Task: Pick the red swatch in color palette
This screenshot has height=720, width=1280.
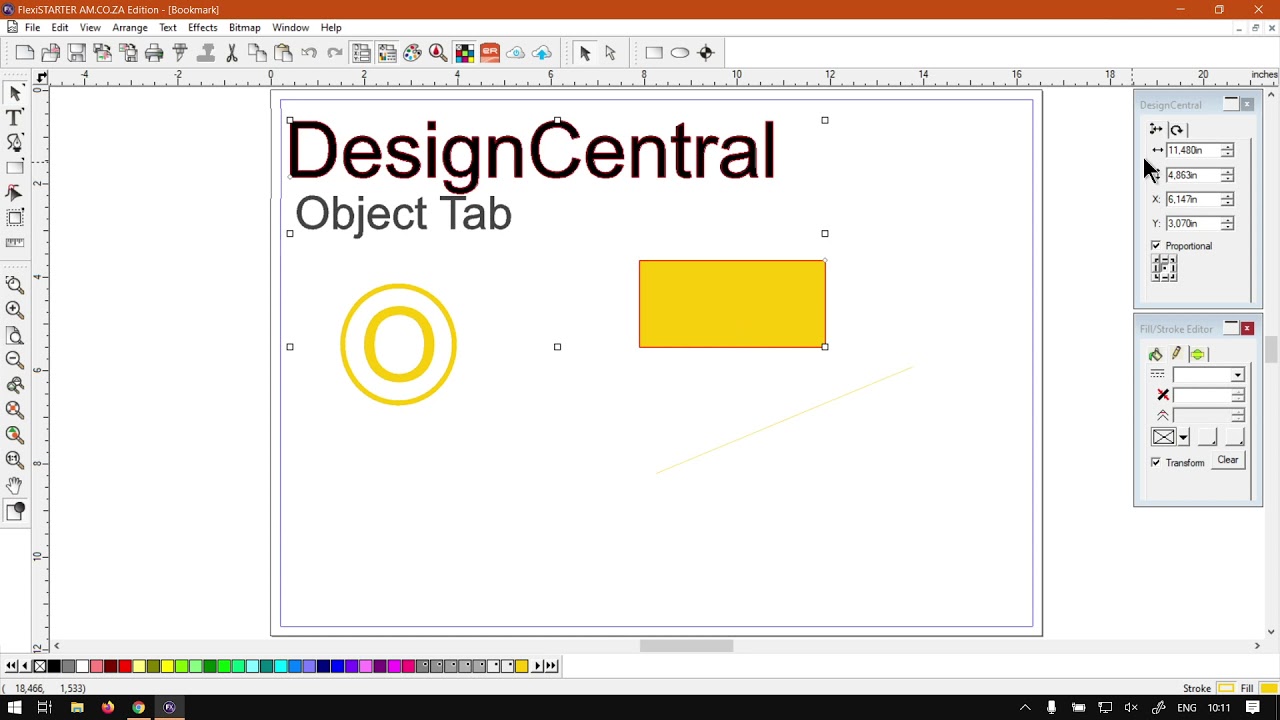Action: point(124,666)
